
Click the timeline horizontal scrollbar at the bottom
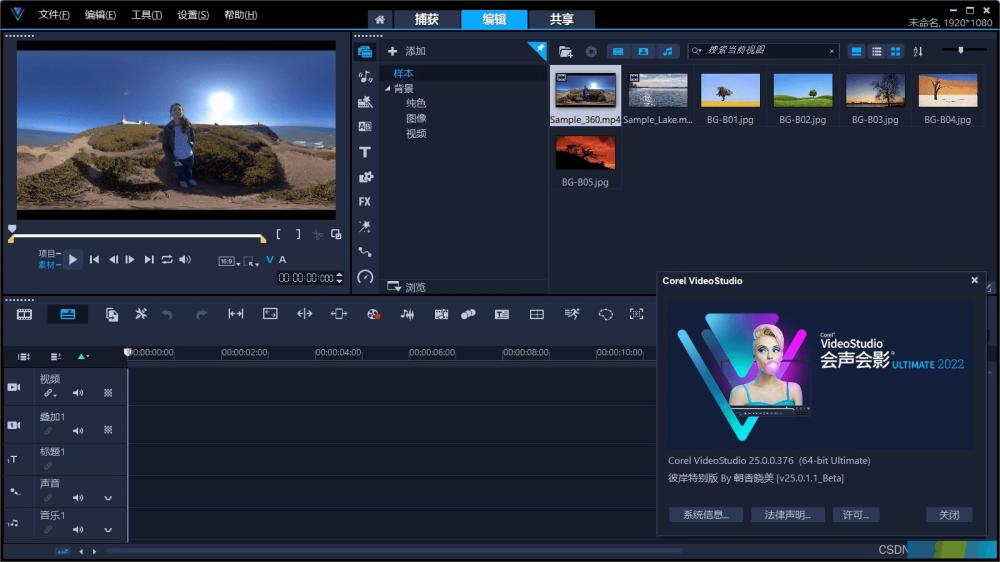coord(394,550)
